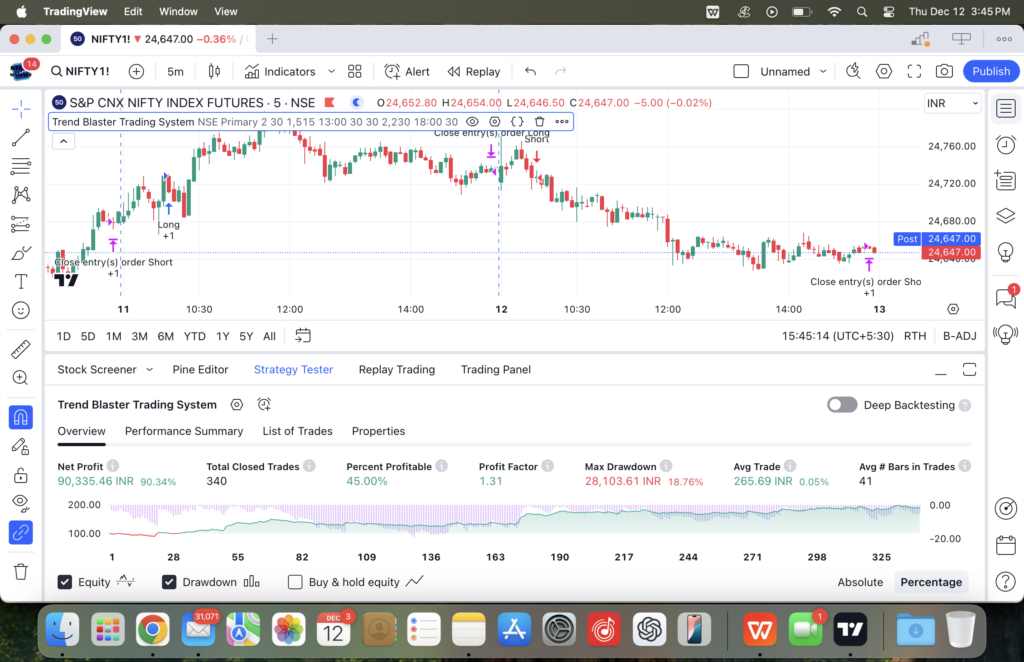This screenshot has height=662, width=1024.
Task: Open the INR currency dropdown
Action: [x=952, y=103]
